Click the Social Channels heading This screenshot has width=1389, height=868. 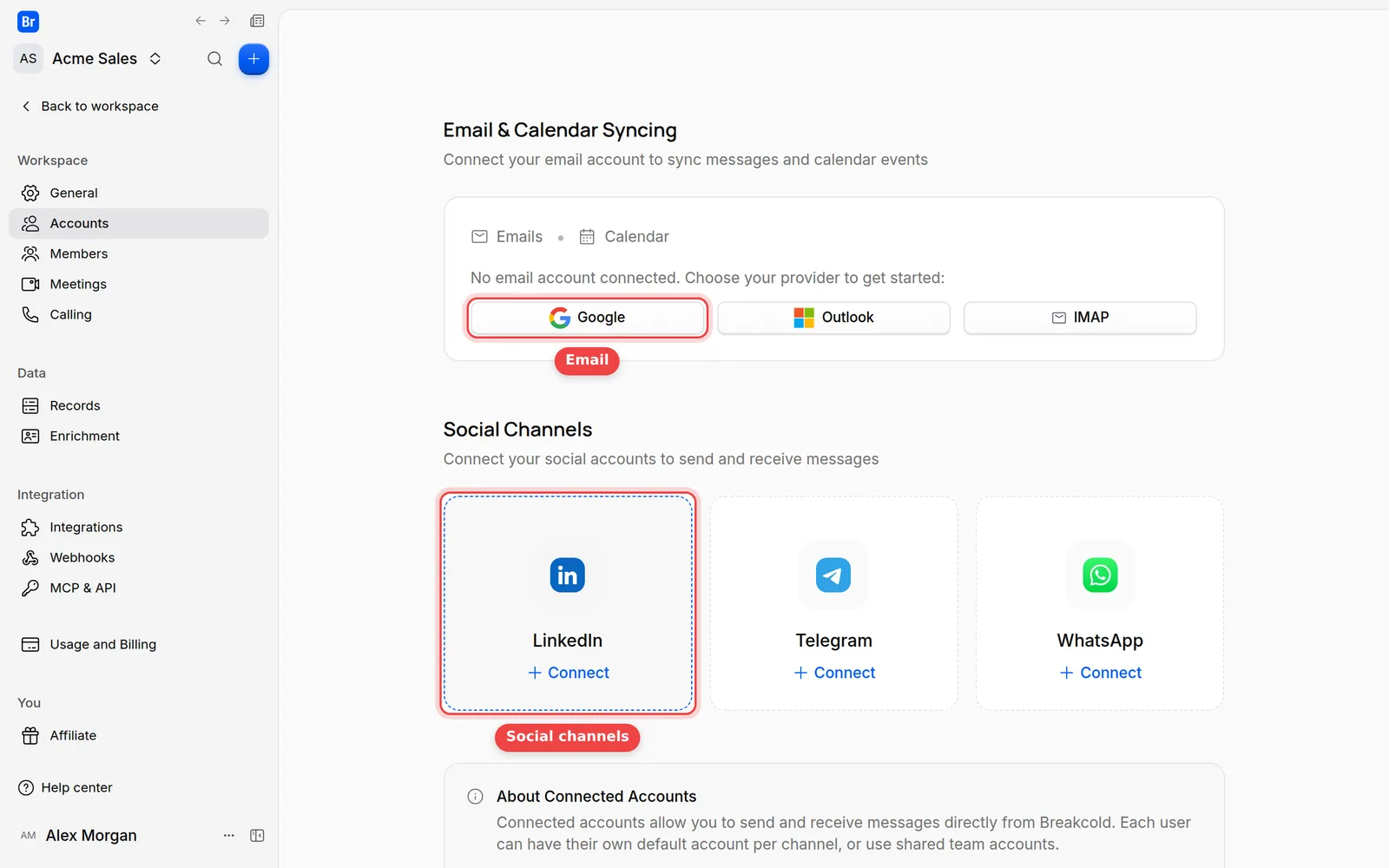coord(518,430)
